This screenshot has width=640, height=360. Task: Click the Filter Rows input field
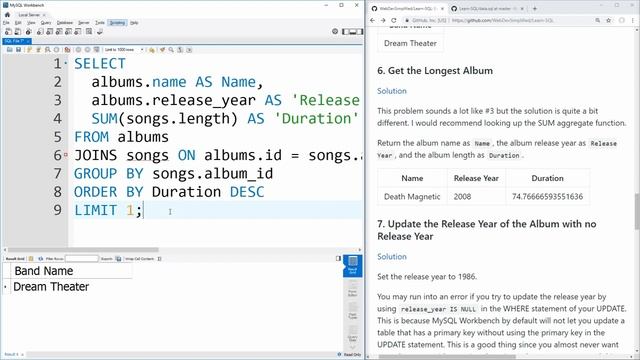(82, 259)
